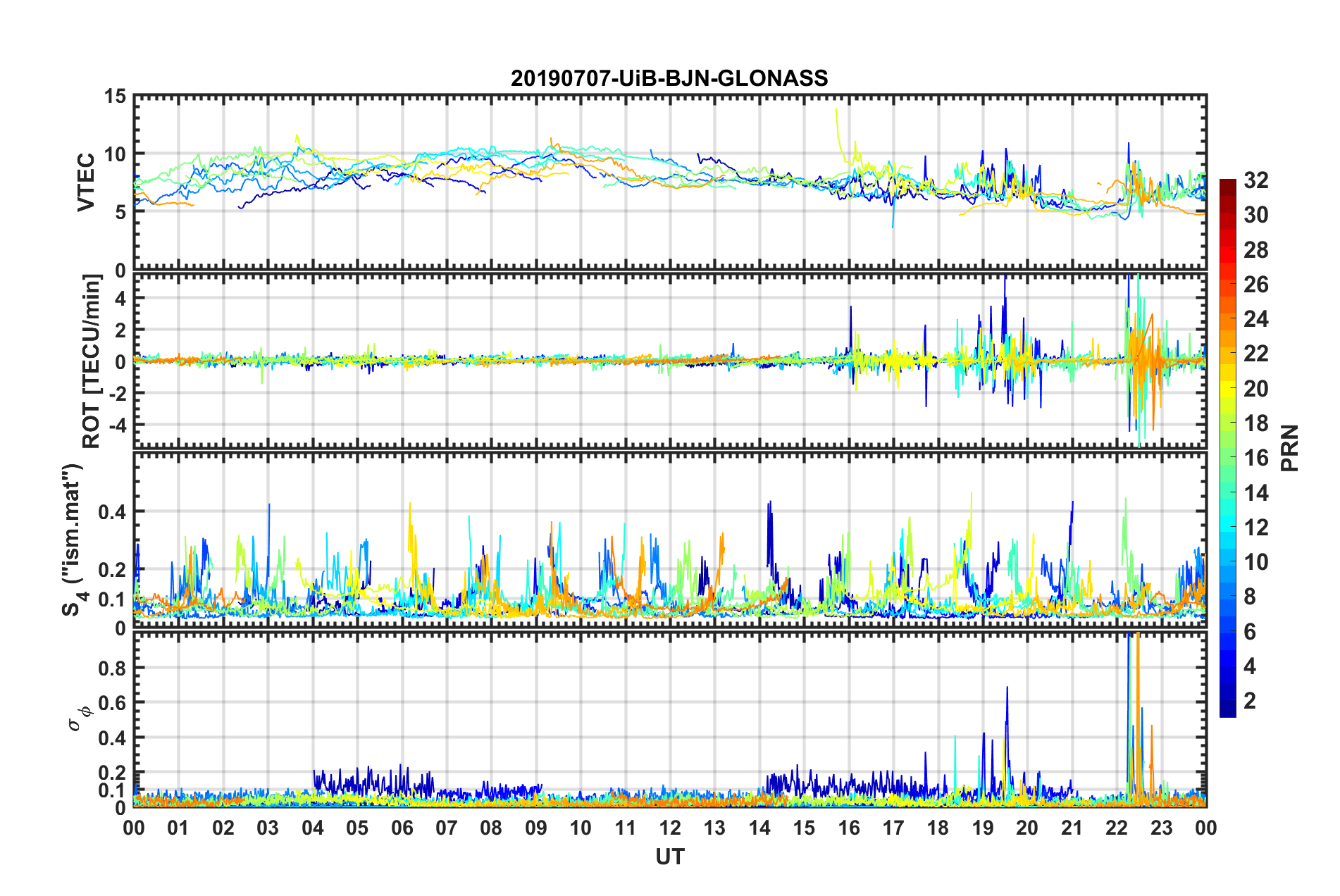Select colorbar tick label 28
This screenshot has height=896, width=1340.
pos(1255,250)
